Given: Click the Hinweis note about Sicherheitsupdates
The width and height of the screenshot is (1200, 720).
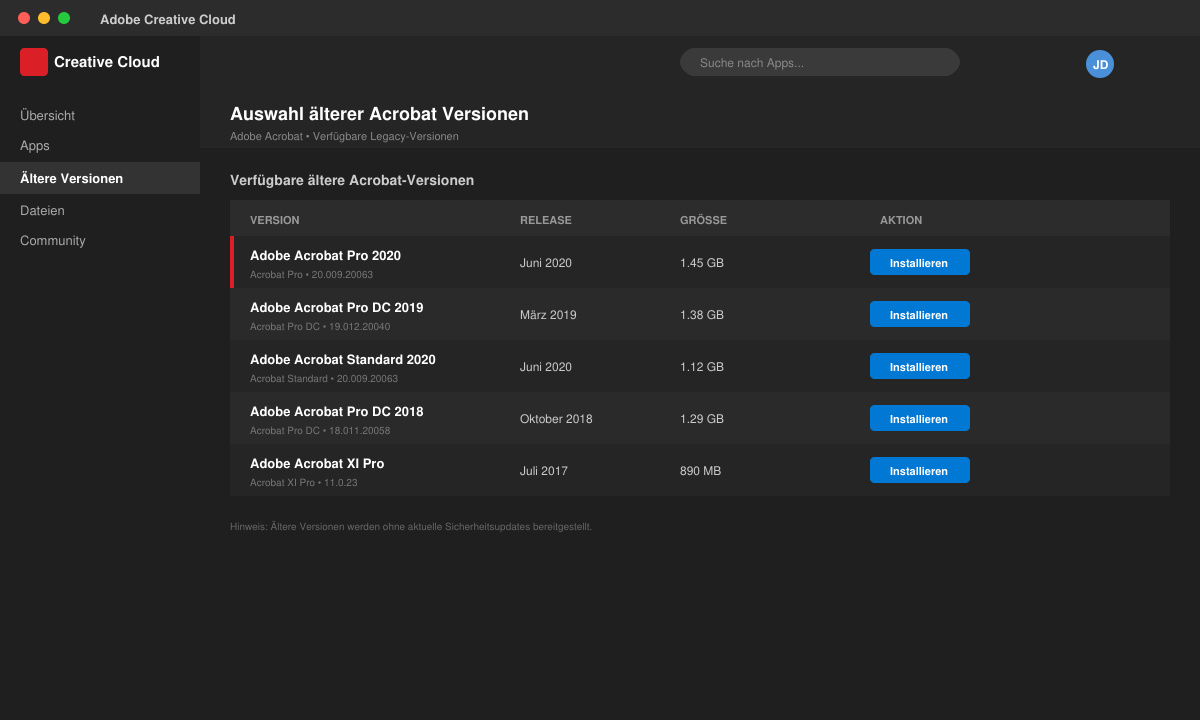Looking at the screenshot, I should point(411,527).
